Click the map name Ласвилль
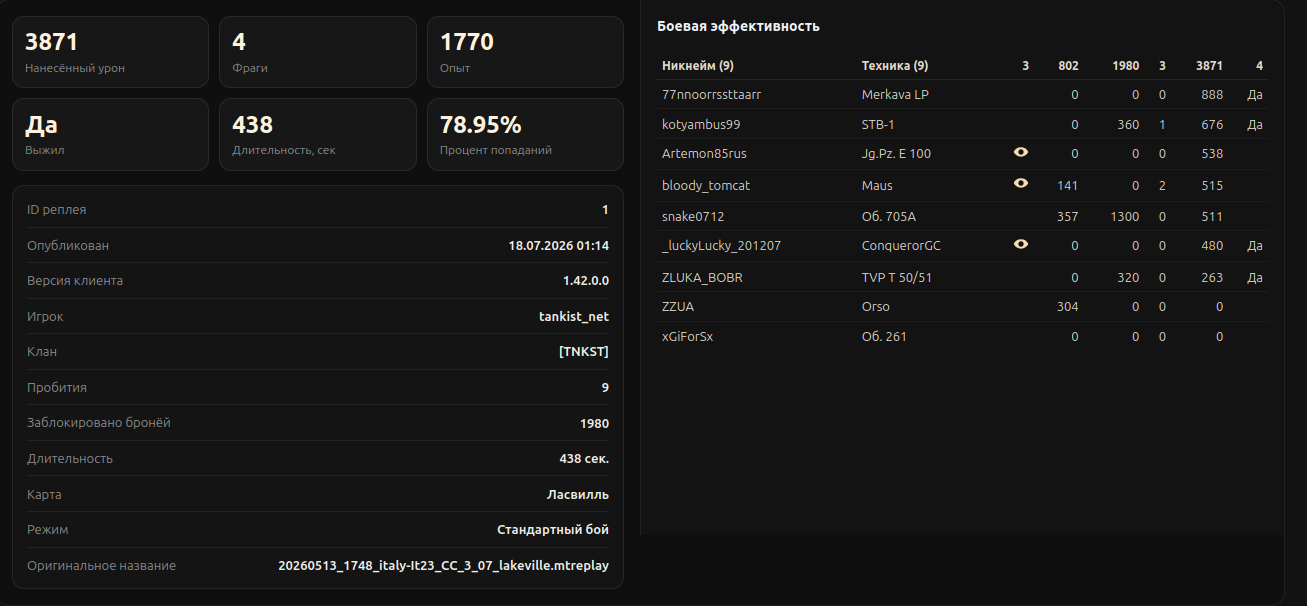The width and height of the screenshot is (1307, 606). point(577,495)
